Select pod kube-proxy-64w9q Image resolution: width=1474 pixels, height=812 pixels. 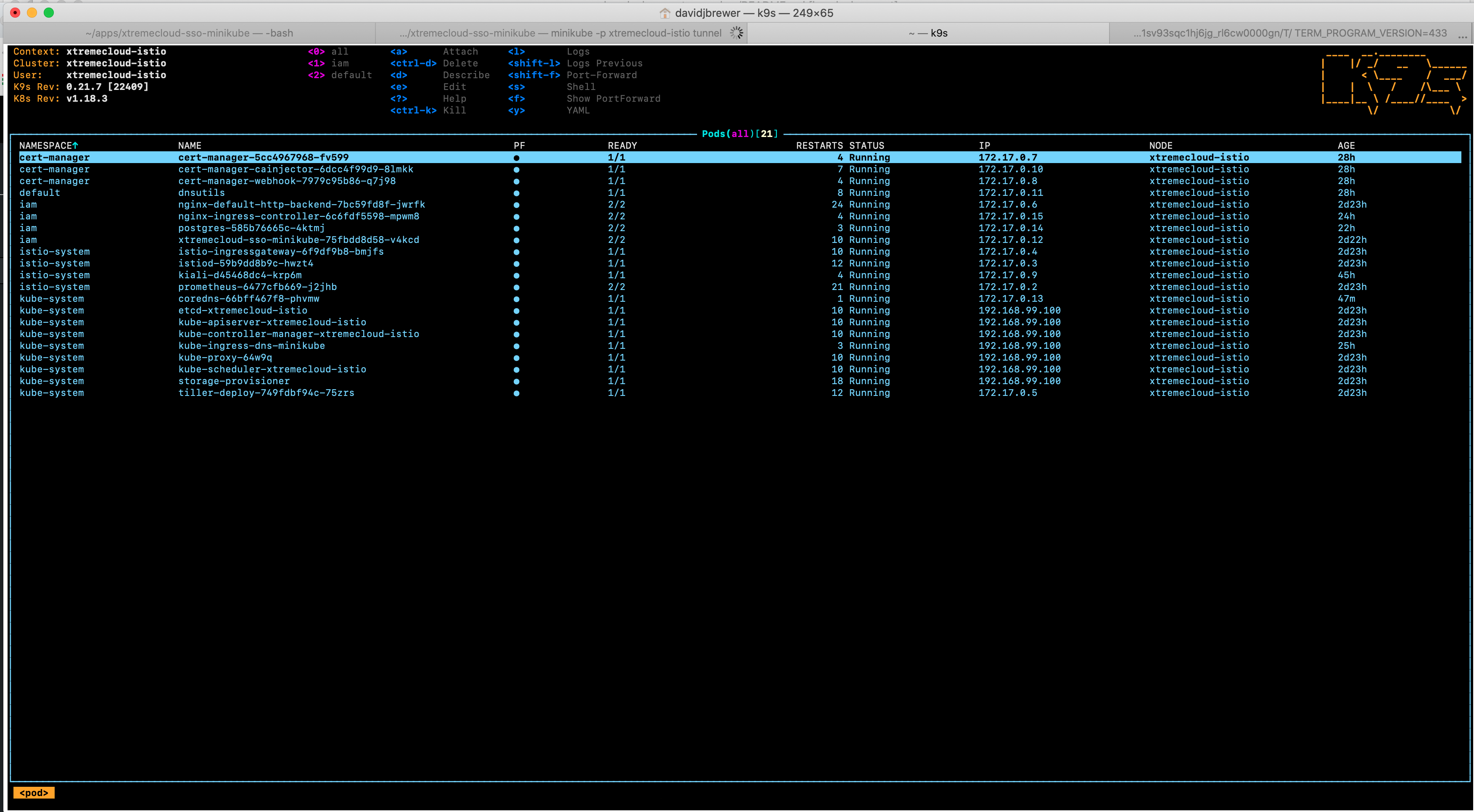pos(740,357)
